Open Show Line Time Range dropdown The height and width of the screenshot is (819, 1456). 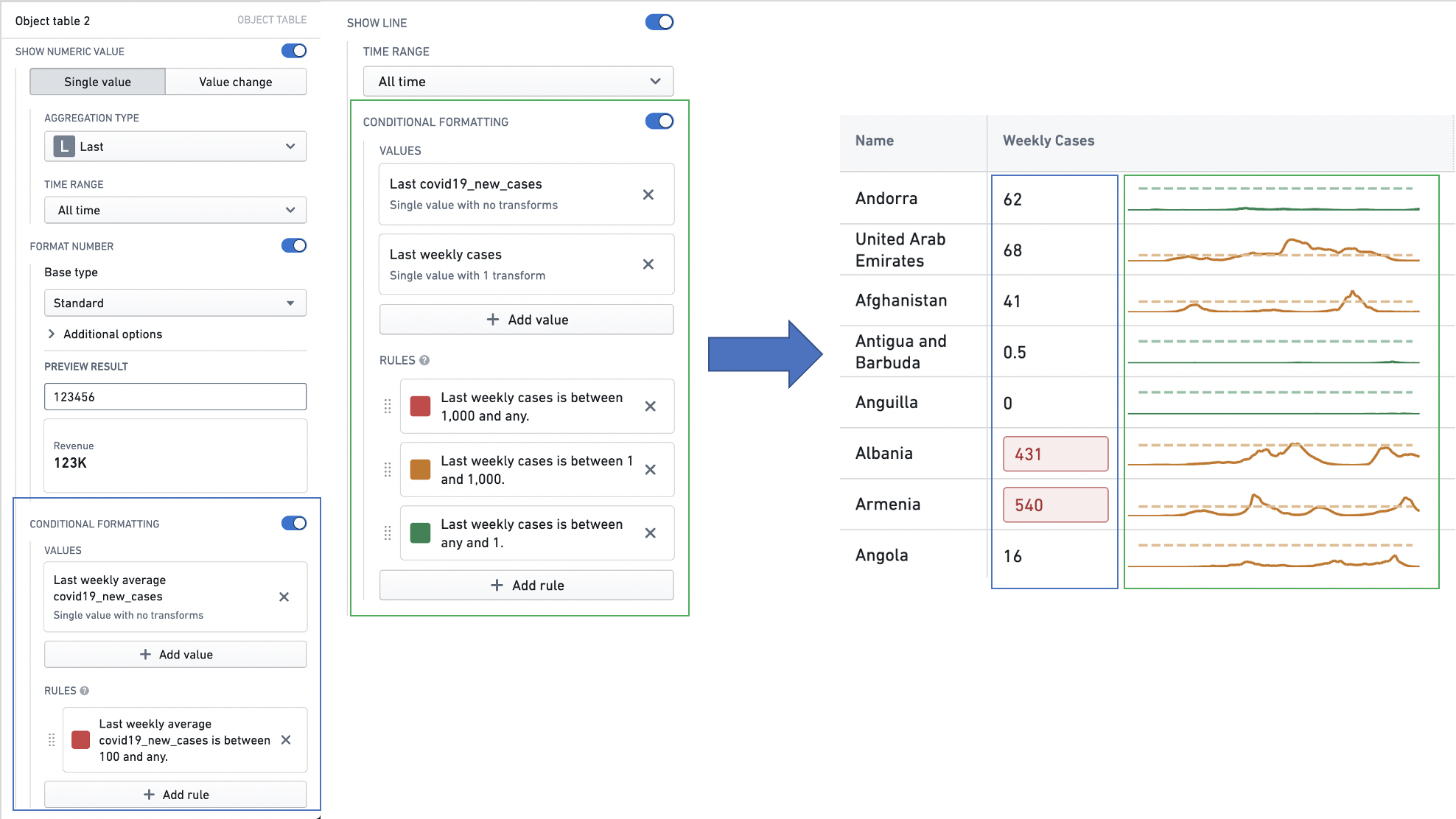518,82
